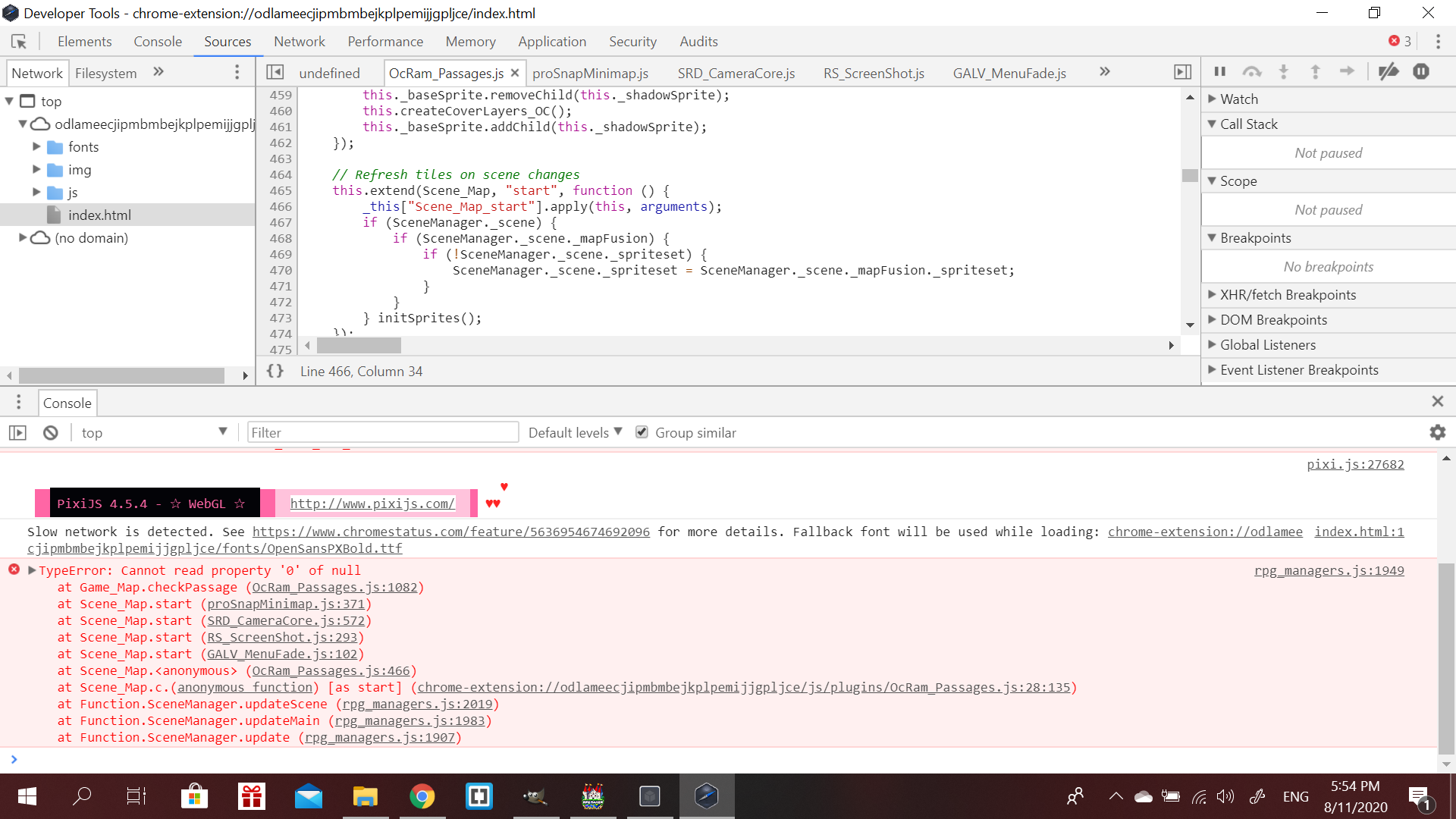Screen dimensions: 1456x819
Task: Toggle the debugger sidebar icon
Action: pos(1182,72)
